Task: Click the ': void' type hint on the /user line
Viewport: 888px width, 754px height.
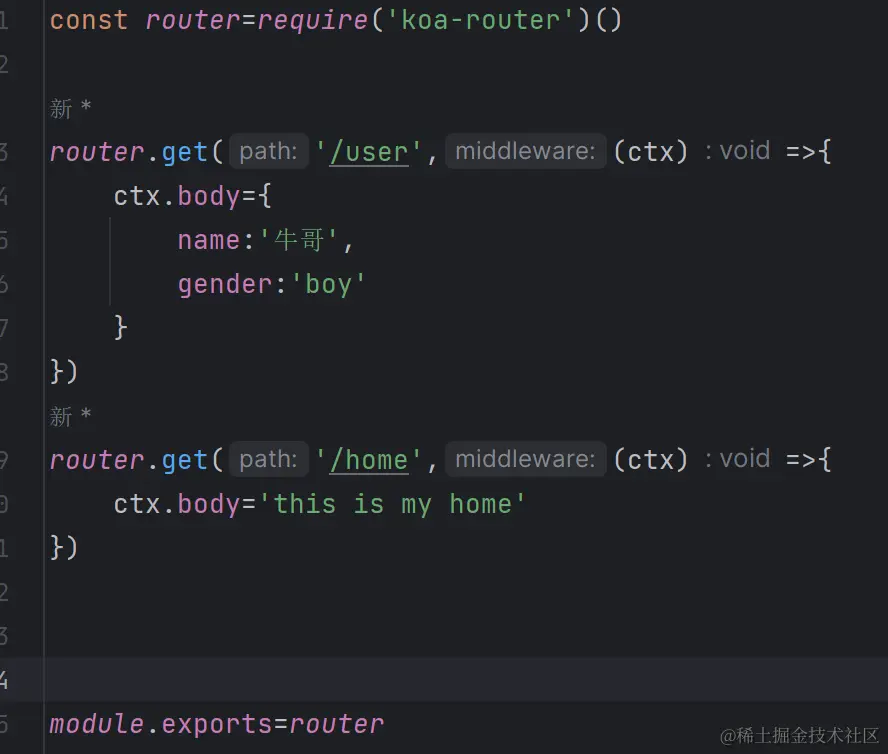Action: pyautogui.click(x=738, y=151)
